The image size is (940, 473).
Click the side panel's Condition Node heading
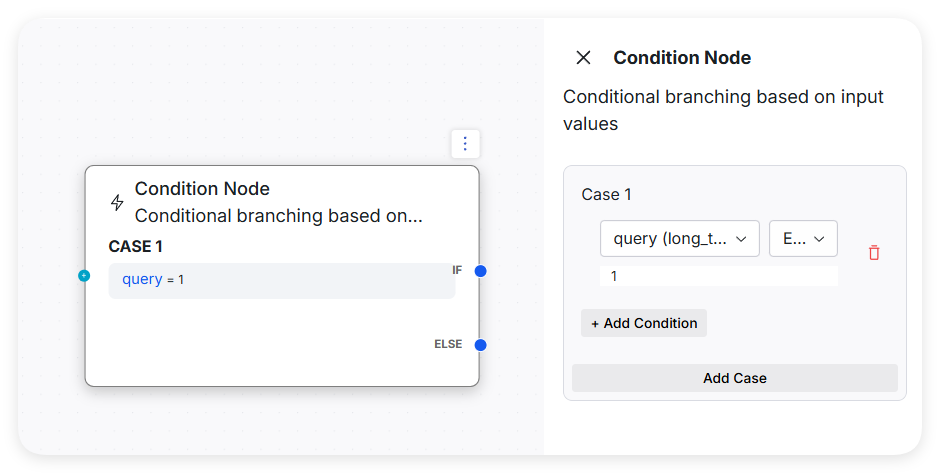pos(682,58)
